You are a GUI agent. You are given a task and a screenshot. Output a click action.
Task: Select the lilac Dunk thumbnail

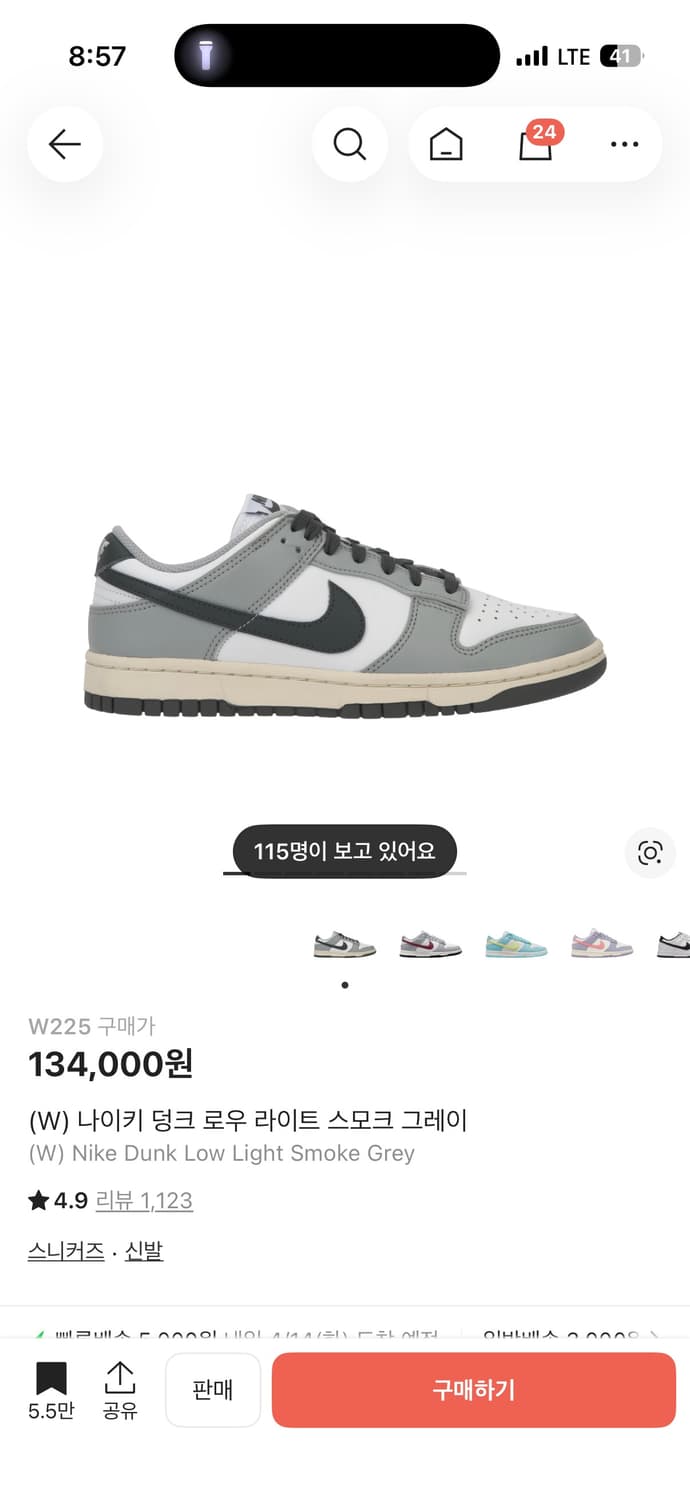tap(602, 943)
